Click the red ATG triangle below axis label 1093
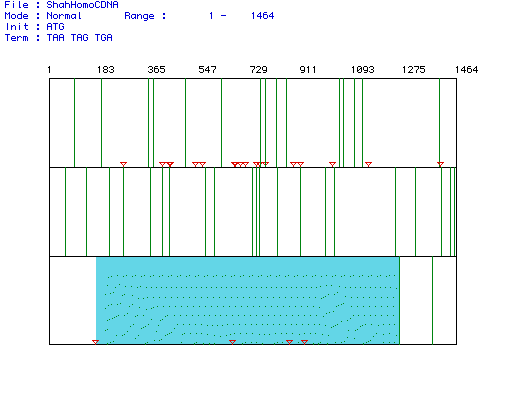Viewport: 513px width, 420px height. pyautogui.click(x=368, y=164)
